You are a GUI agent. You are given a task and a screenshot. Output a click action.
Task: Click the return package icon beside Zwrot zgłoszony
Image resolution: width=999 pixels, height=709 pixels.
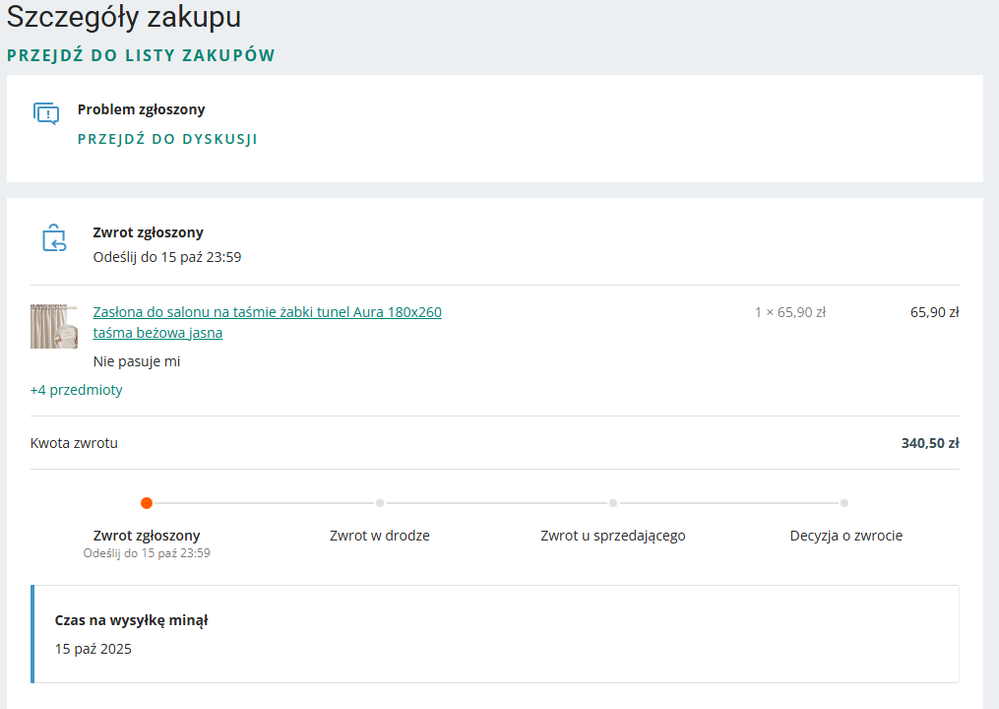pyautogui.click(x=53, y=239)
